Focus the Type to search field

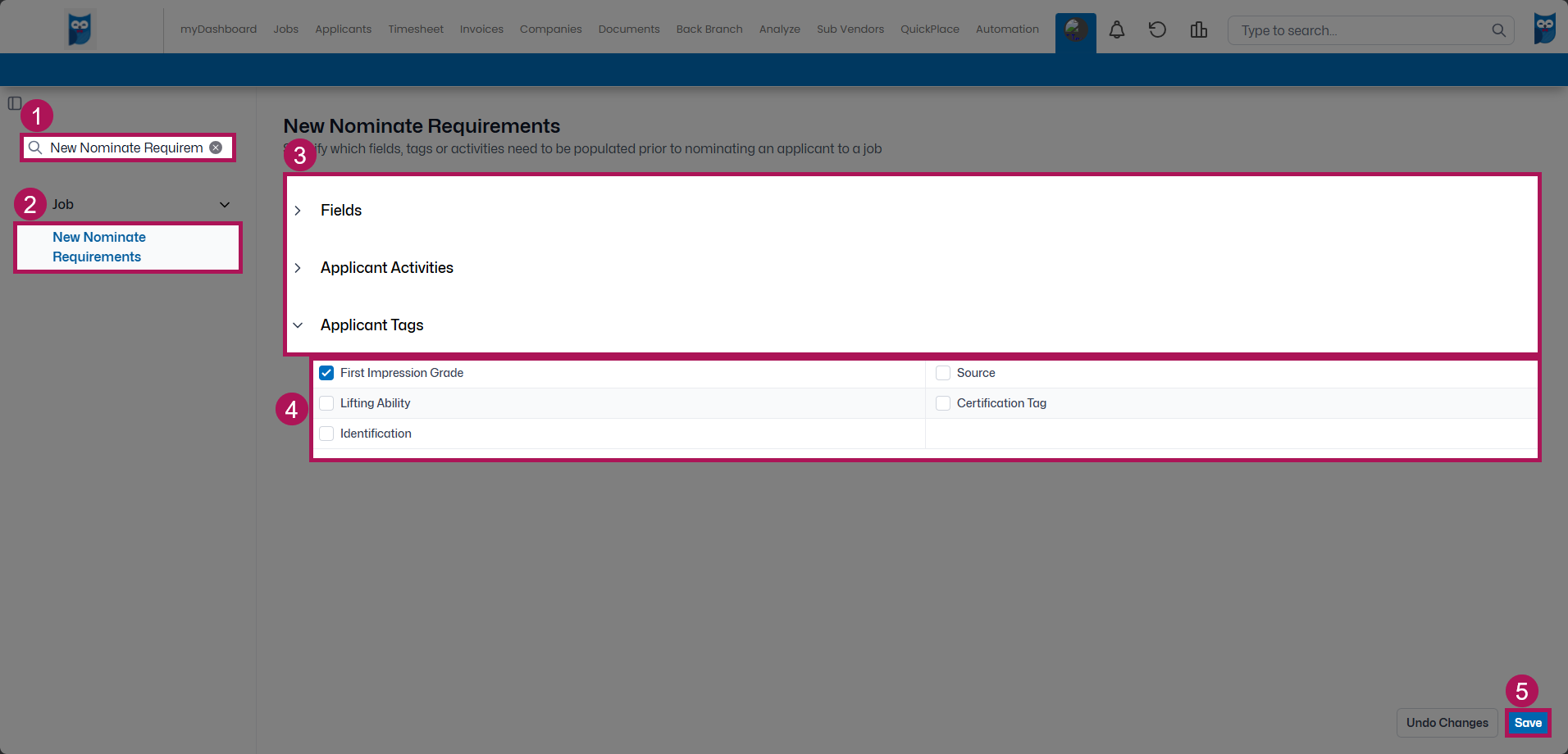[1370, 30]
